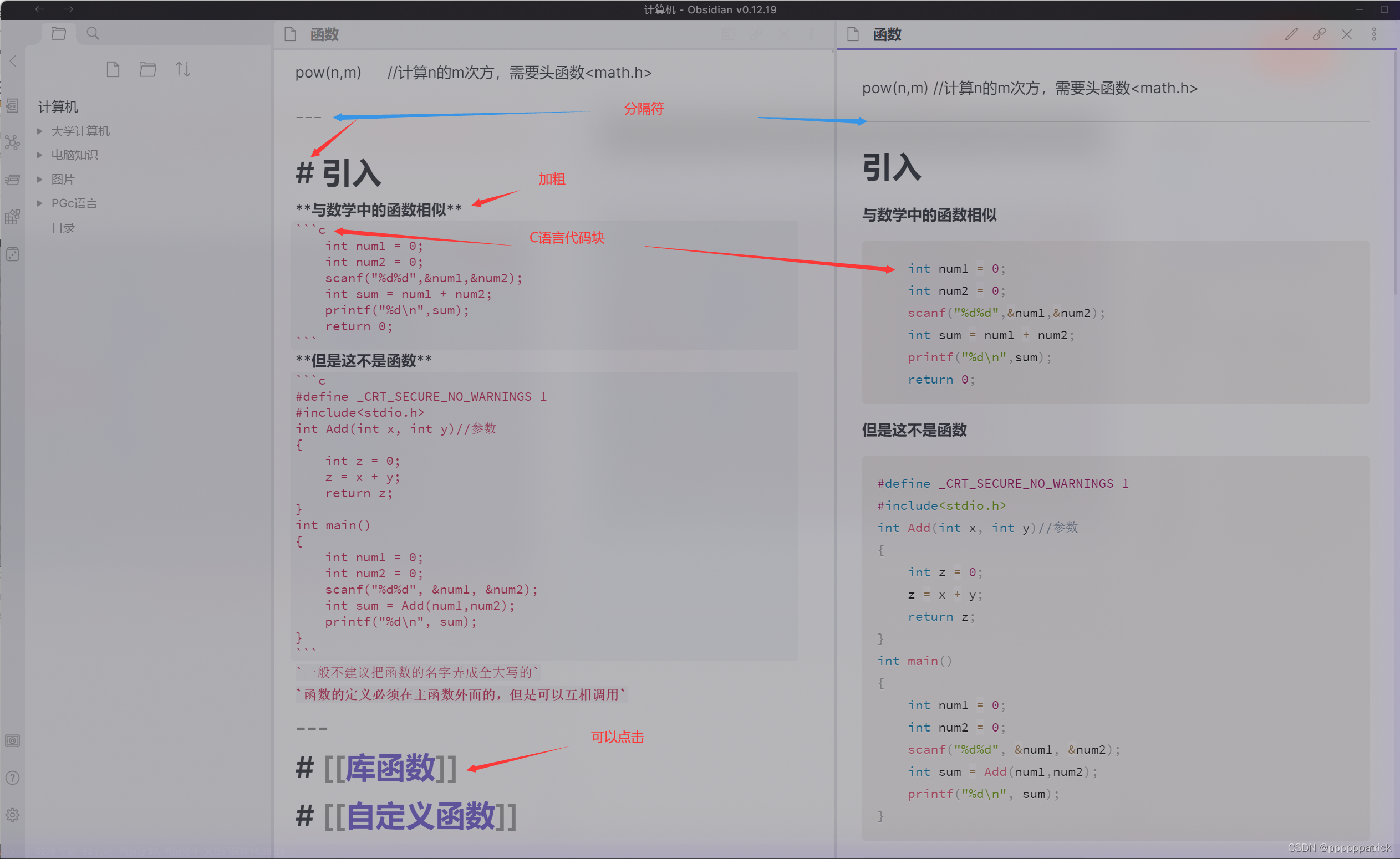Toggle edit mode with pencil icon
1400x859 pixels.
(x=1291, y=34)
